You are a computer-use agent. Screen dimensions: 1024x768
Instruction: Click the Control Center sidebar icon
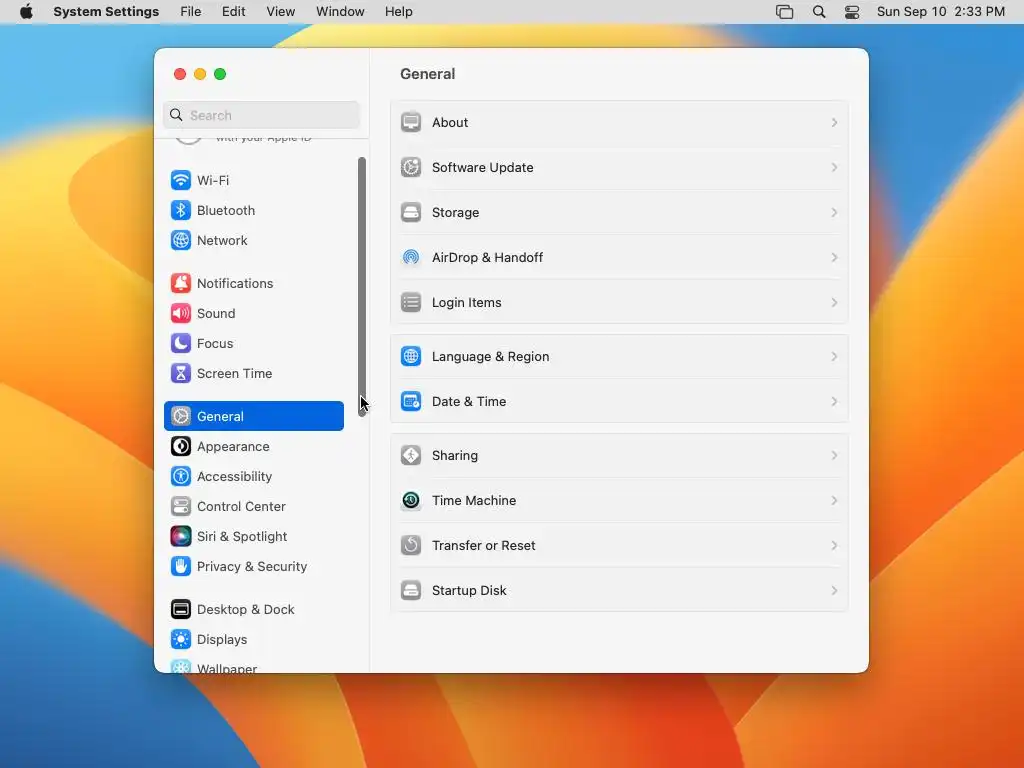(181, 506)
